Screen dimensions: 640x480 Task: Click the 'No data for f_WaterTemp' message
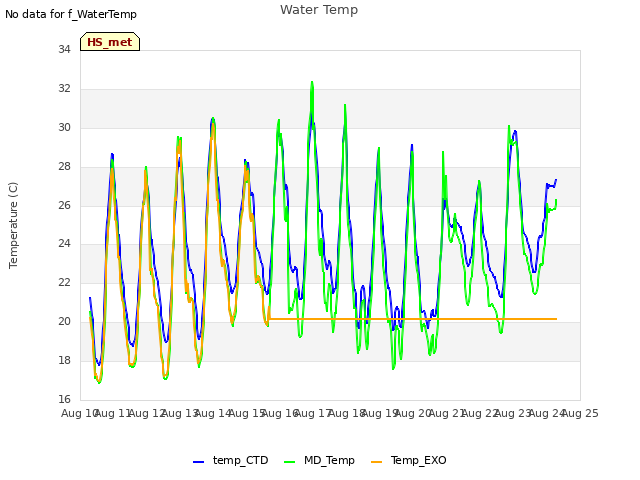point(71,14)
